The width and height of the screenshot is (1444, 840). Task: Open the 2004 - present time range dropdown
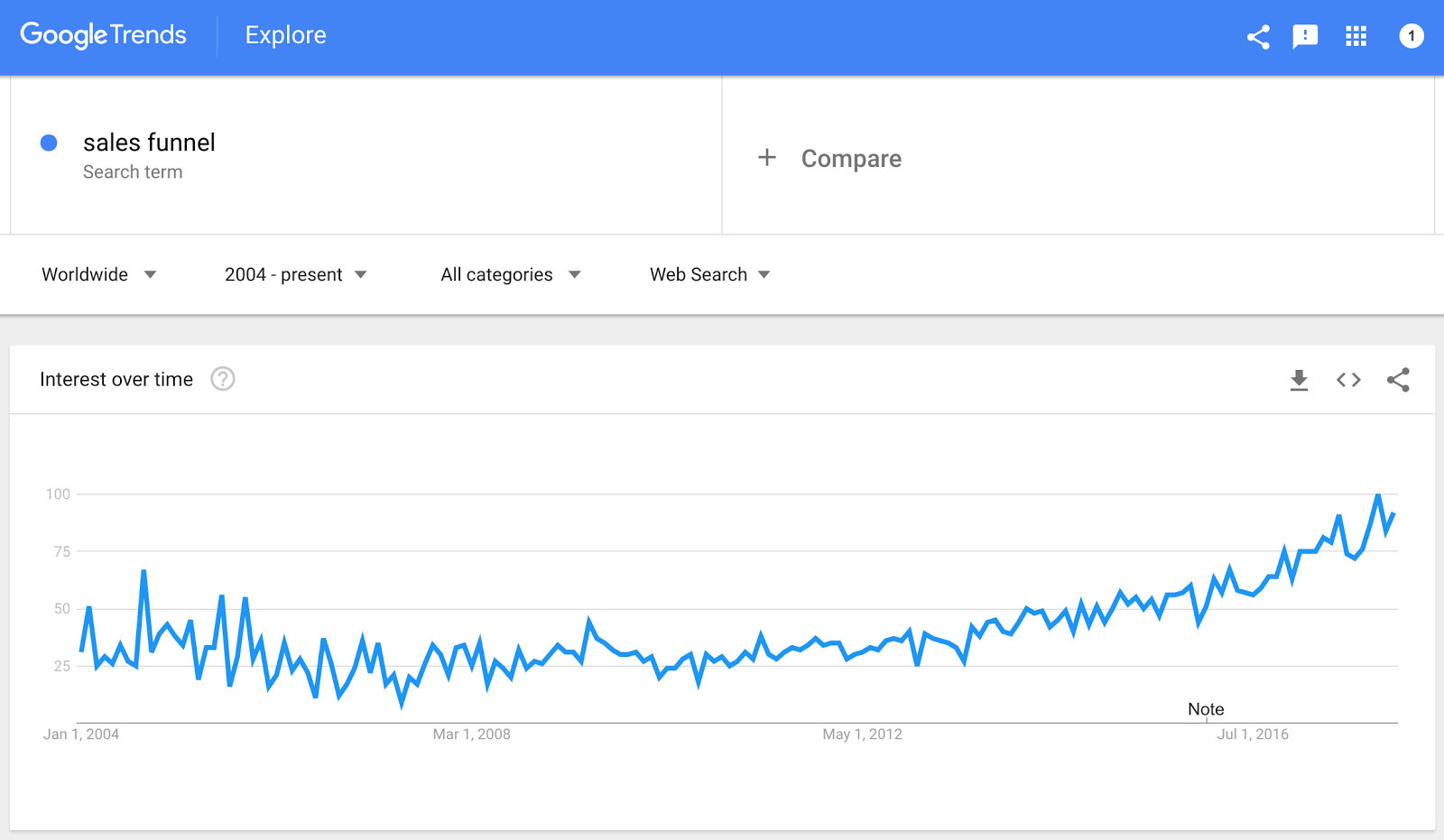(x=296, y=274)
